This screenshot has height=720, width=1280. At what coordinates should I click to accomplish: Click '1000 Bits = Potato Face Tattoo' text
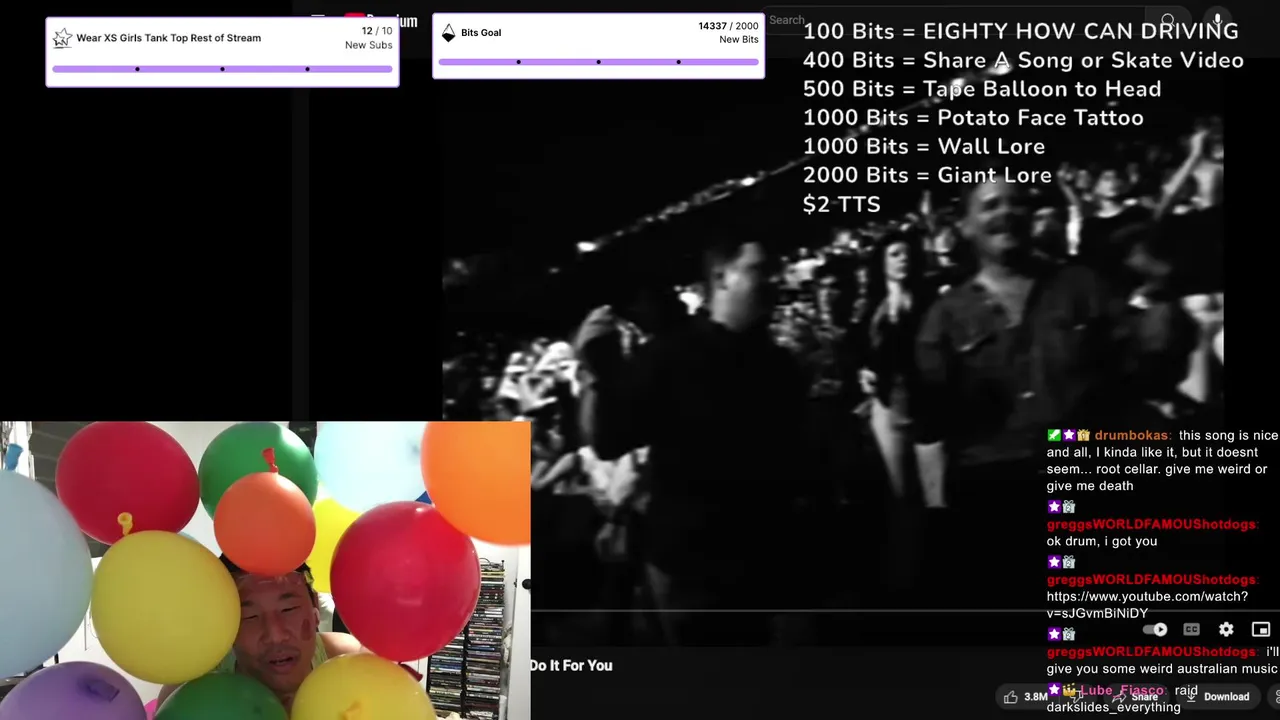(973, 118)
